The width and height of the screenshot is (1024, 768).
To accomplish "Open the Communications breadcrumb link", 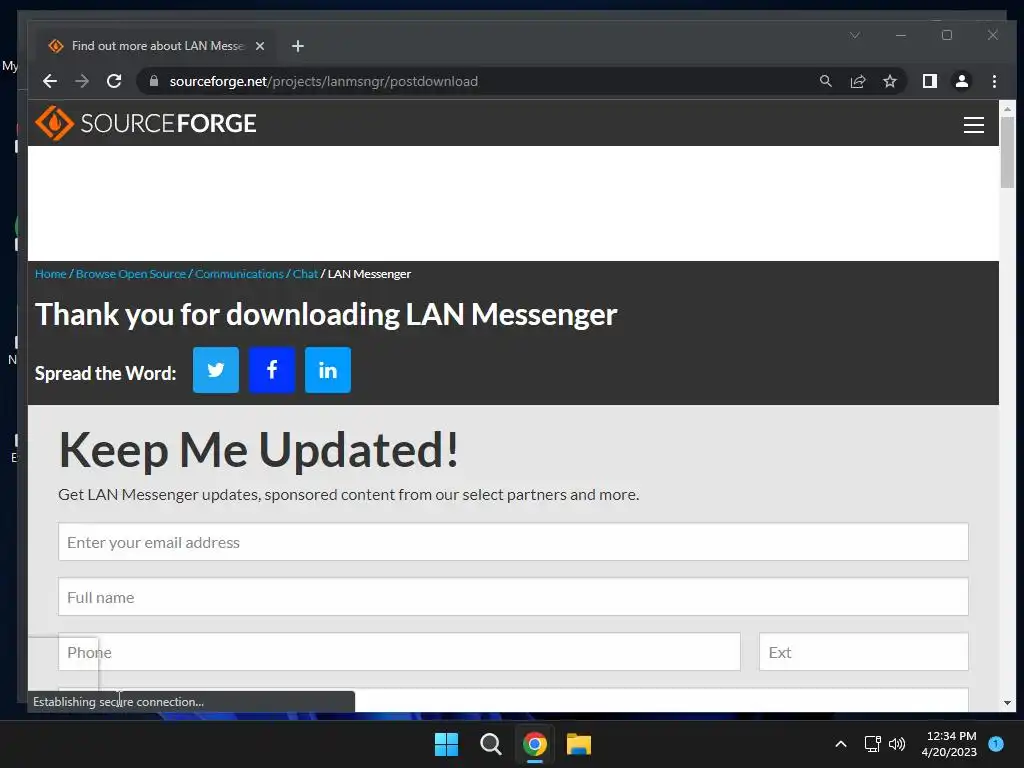I will click(239, 274).
